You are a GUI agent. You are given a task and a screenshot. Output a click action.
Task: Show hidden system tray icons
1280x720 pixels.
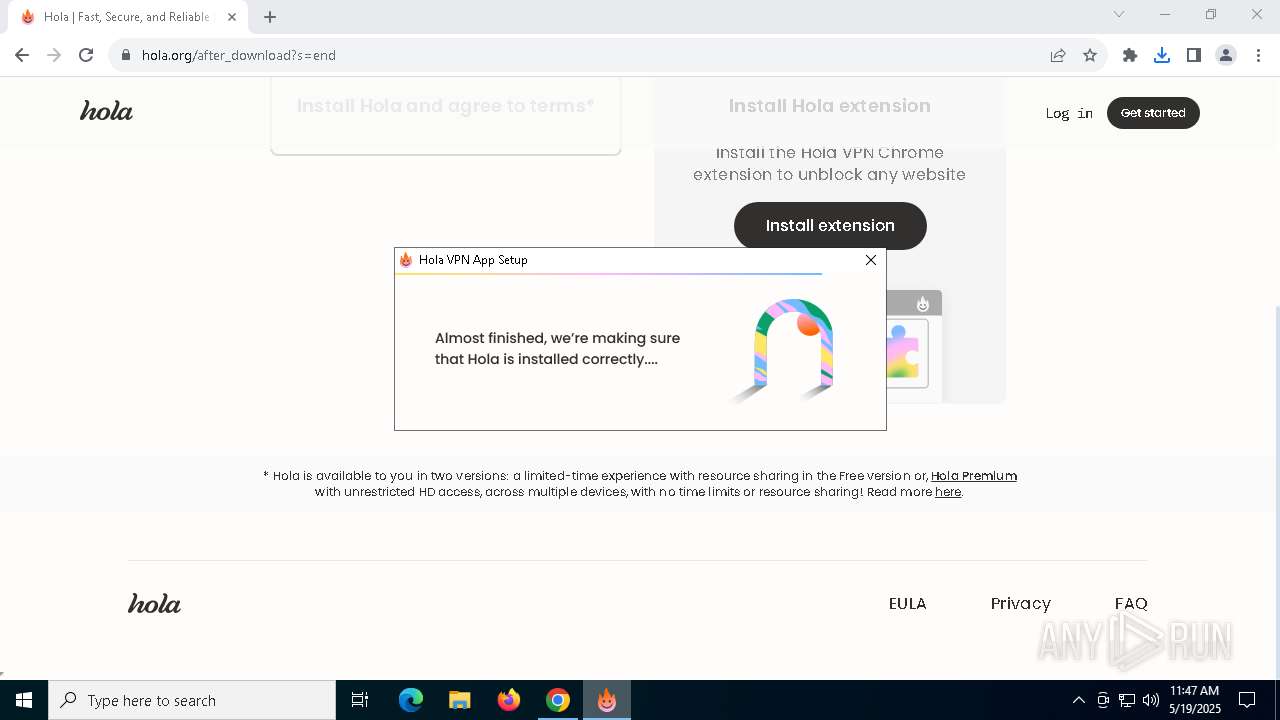click(1078, 700)
